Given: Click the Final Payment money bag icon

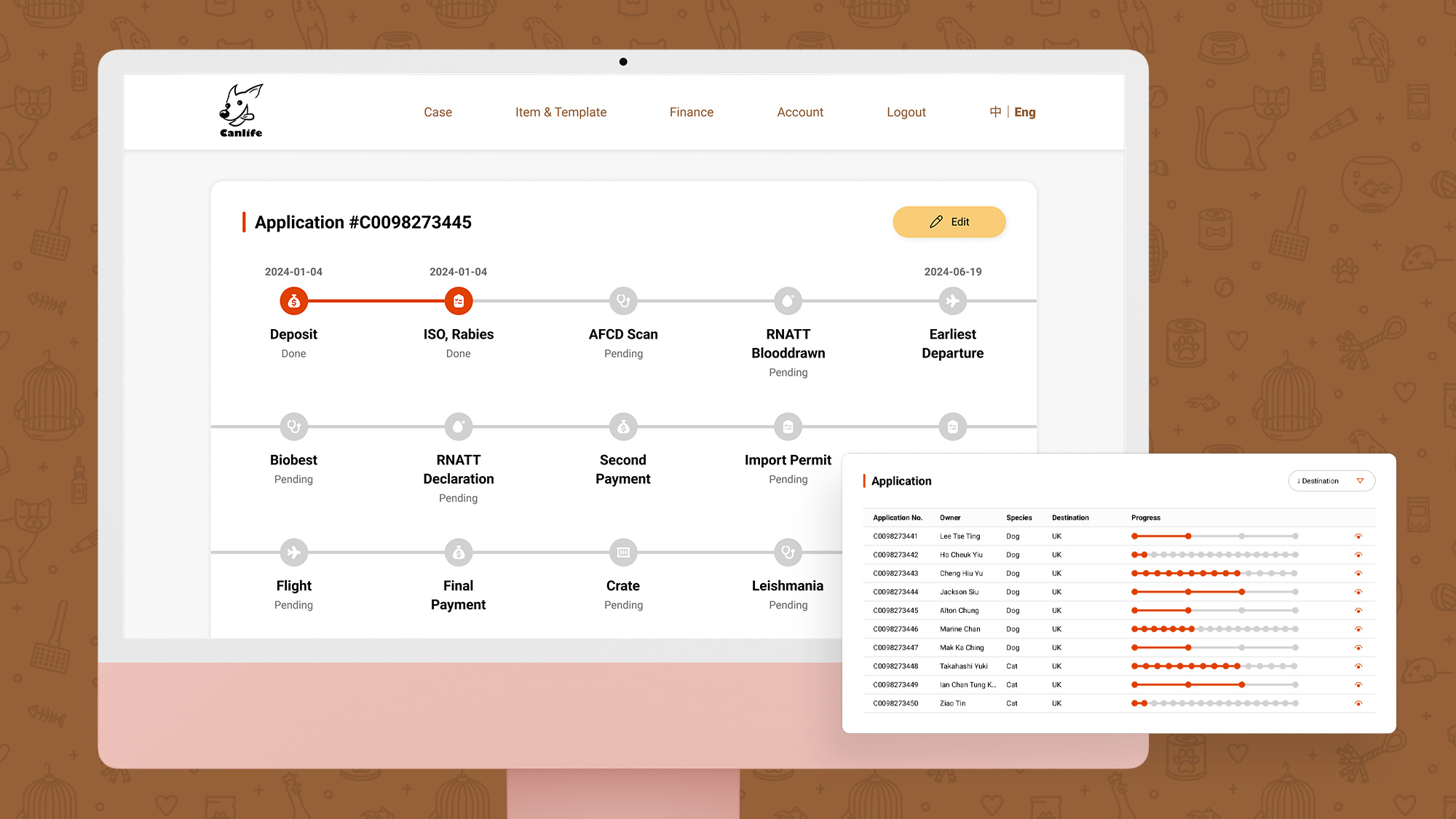Looking at the screenshot, I should (x=459, y=553).
